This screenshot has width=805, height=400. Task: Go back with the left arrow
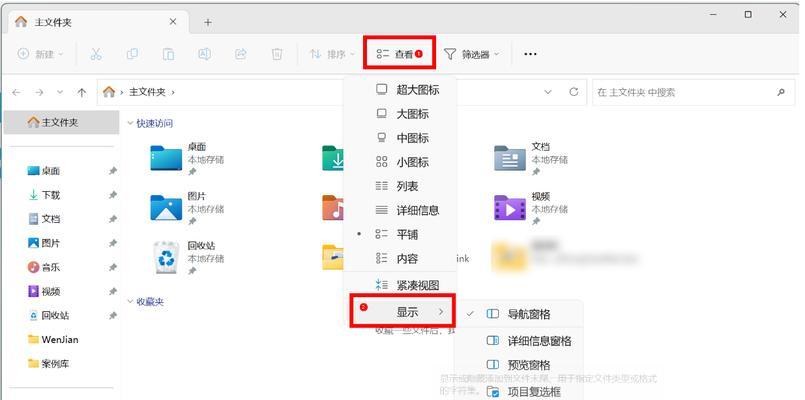pyautogui.click(x=16, y=92)
